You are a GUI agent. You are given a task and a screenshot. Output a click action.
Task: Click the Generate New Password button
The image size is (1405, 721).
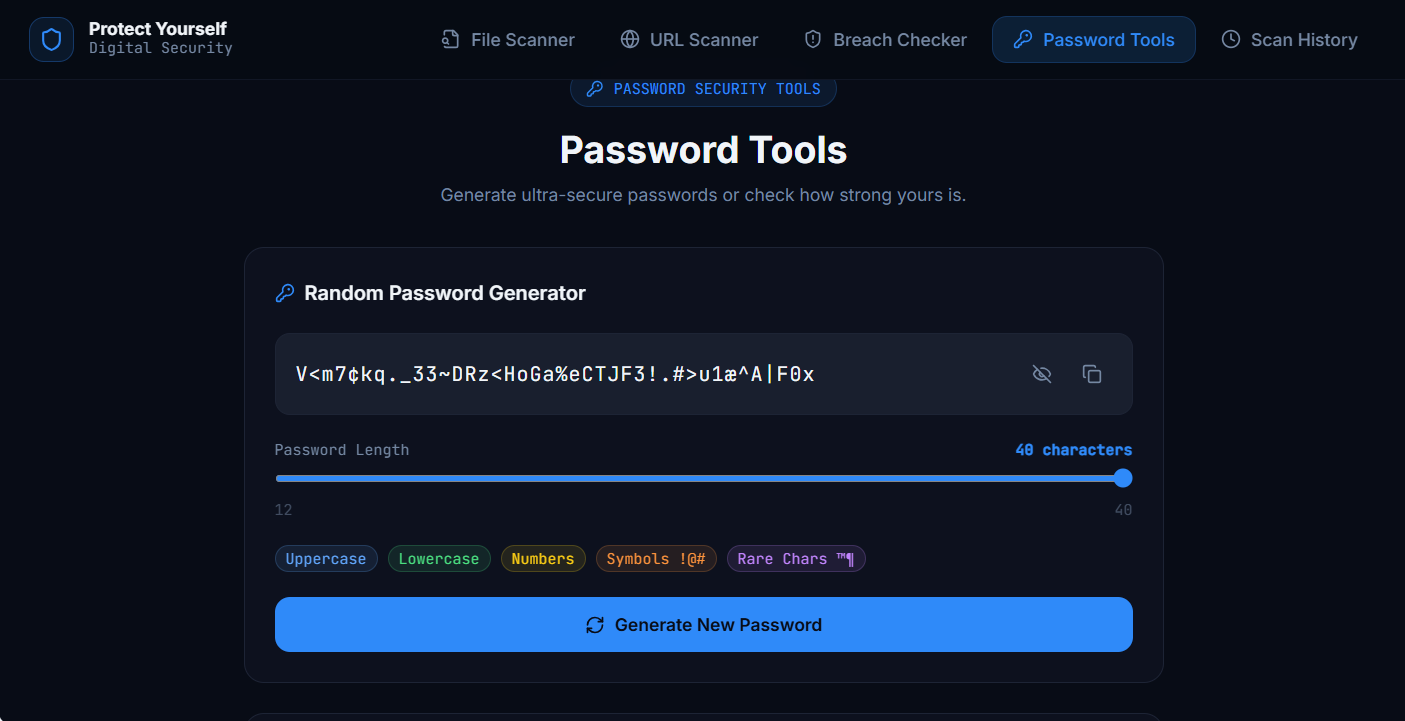pyautogui.click(x=703, y=625)
